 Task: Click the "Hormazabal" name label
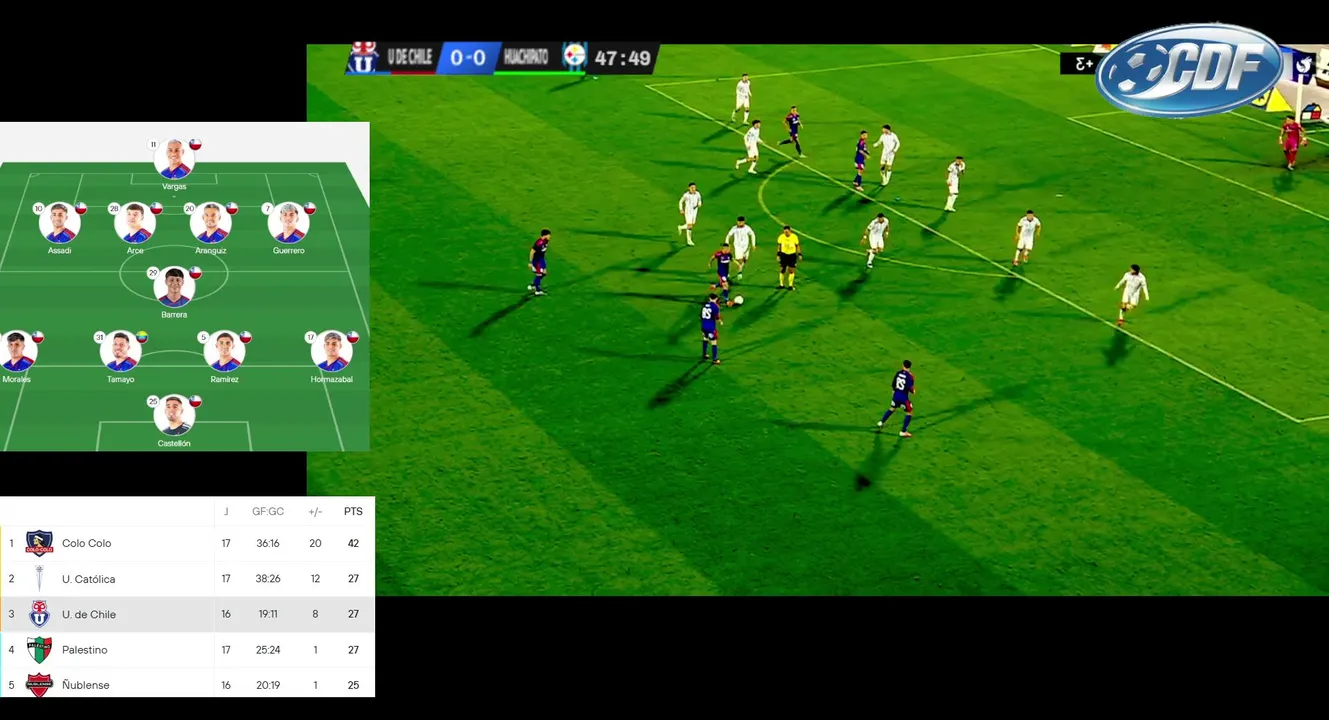332,380
